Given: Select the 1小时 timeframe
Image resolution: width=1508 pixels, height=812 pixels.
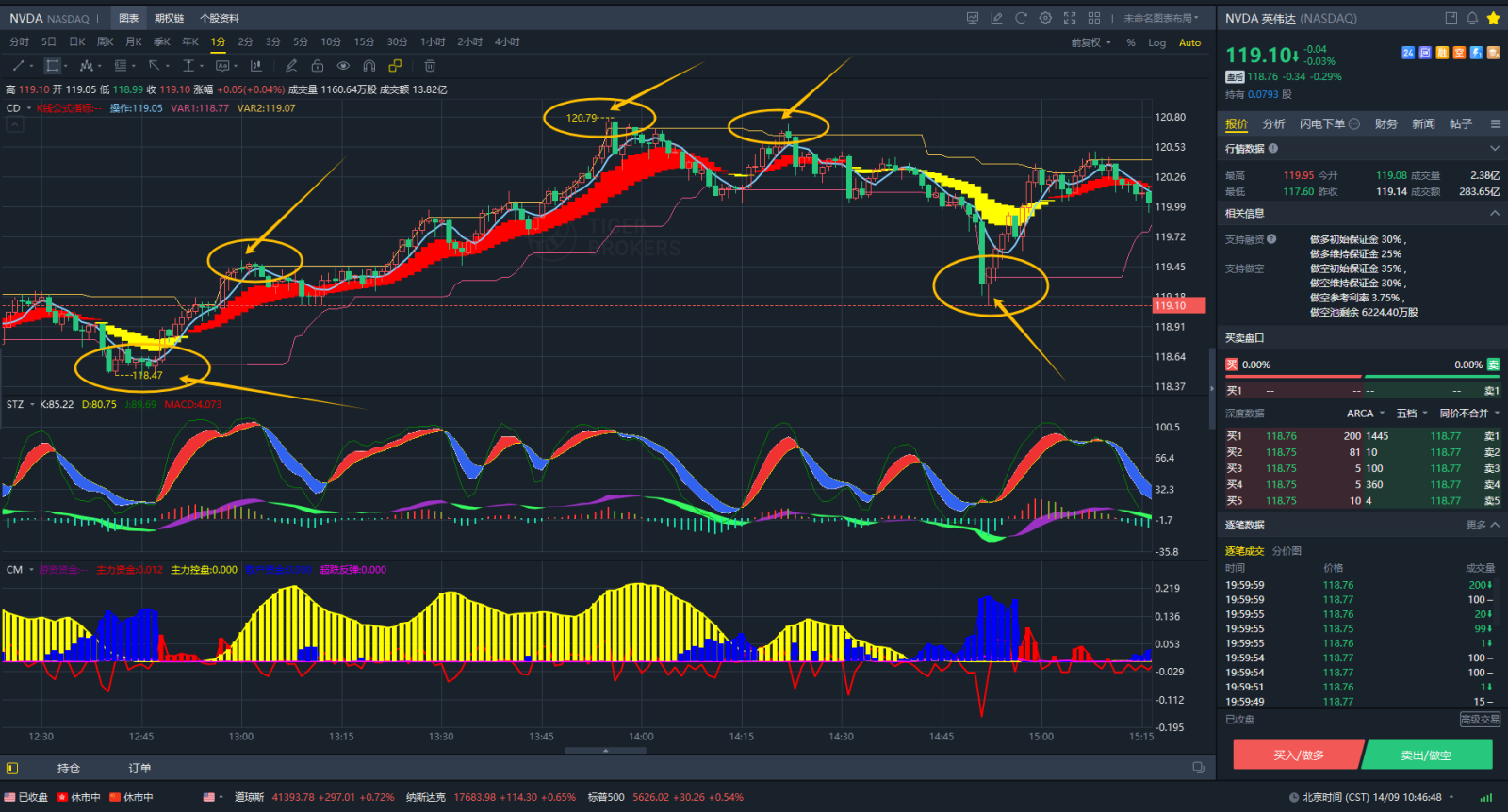Looking at the screenshot, I should [x=433, y=41].
